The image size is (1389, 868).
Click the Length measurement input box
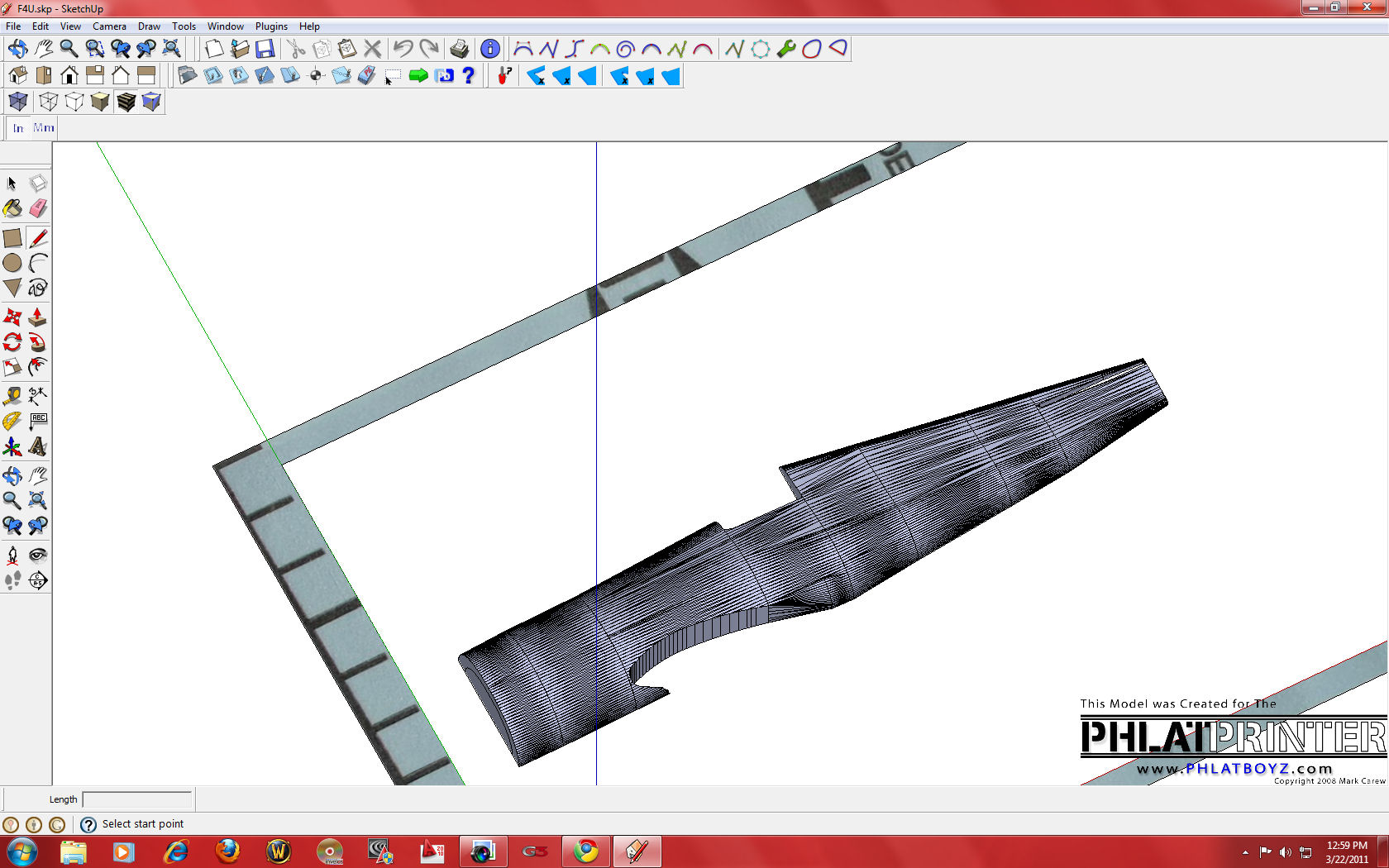tap(137, 799)
